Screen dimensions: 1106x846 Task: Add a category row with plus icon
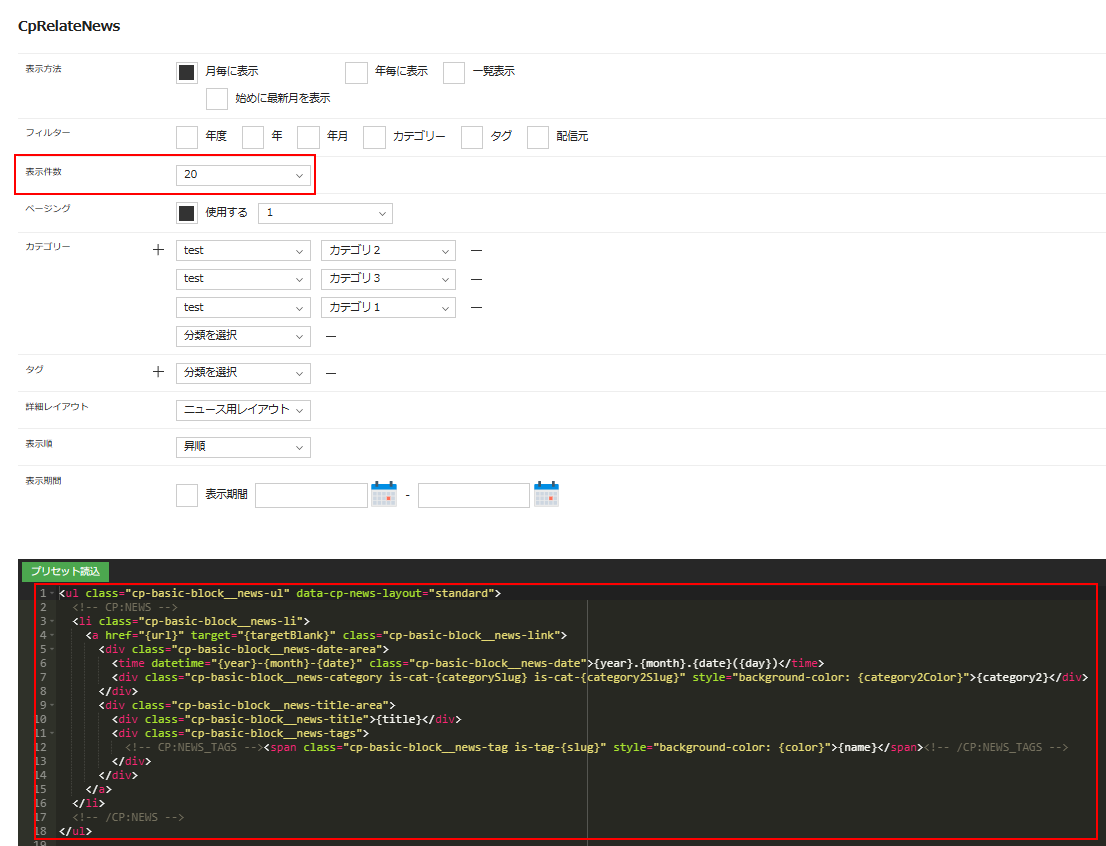[x=159, y=250]
